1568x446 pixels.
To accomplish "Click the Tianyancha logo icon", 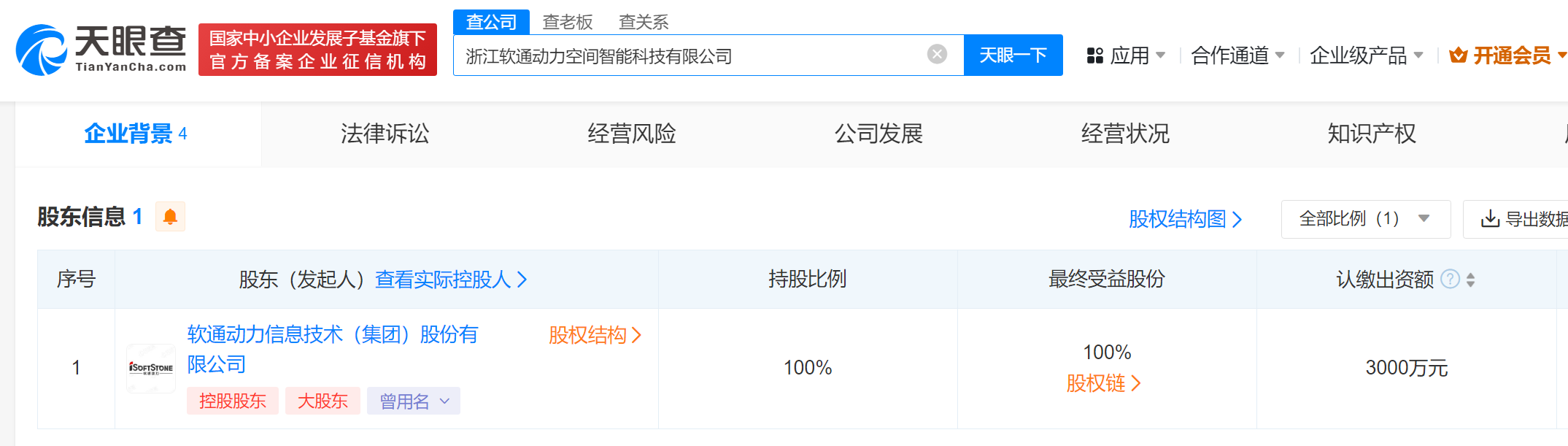I will [x=42, y=50].
